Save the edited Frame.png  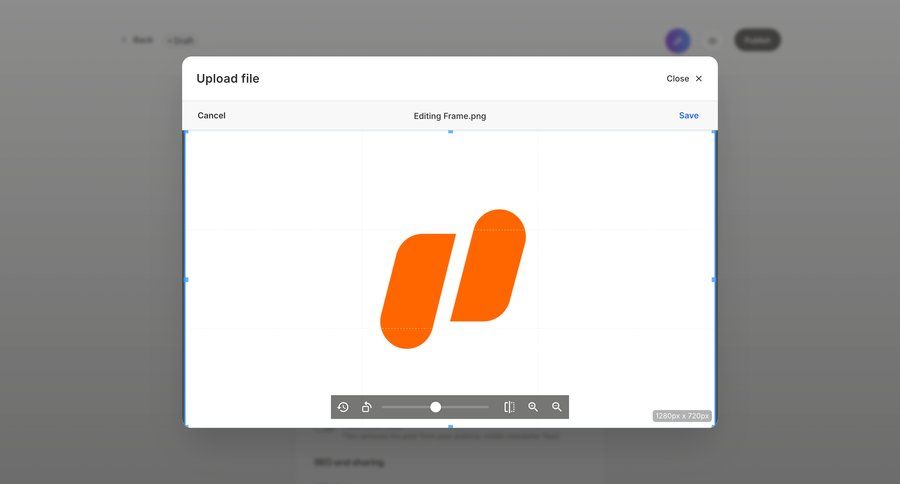click(x=689, y=115)
